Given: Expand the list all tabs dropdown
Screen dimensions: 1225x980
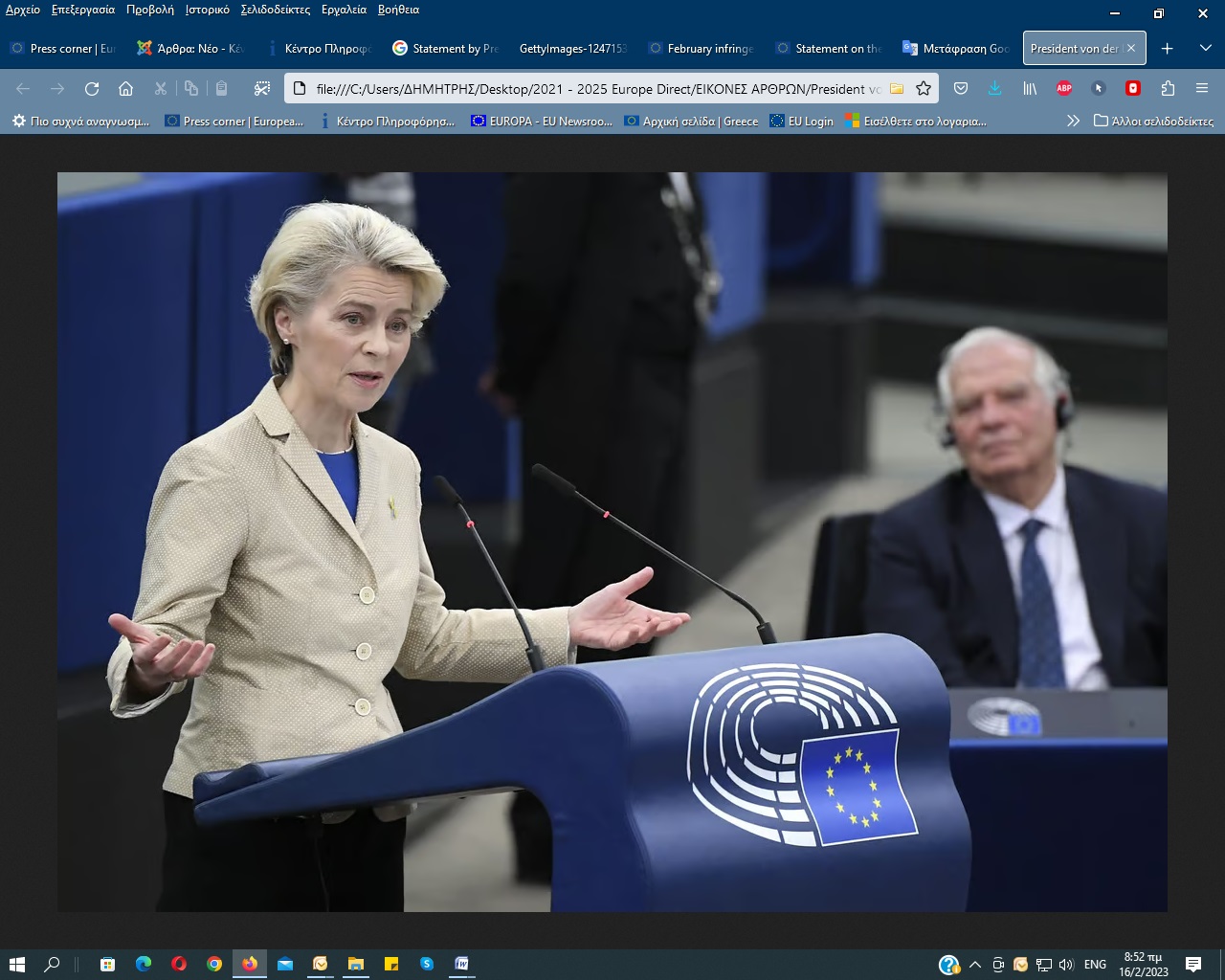Looking at the screenshot, I should pyautogui.click(x=1205, y=48).
